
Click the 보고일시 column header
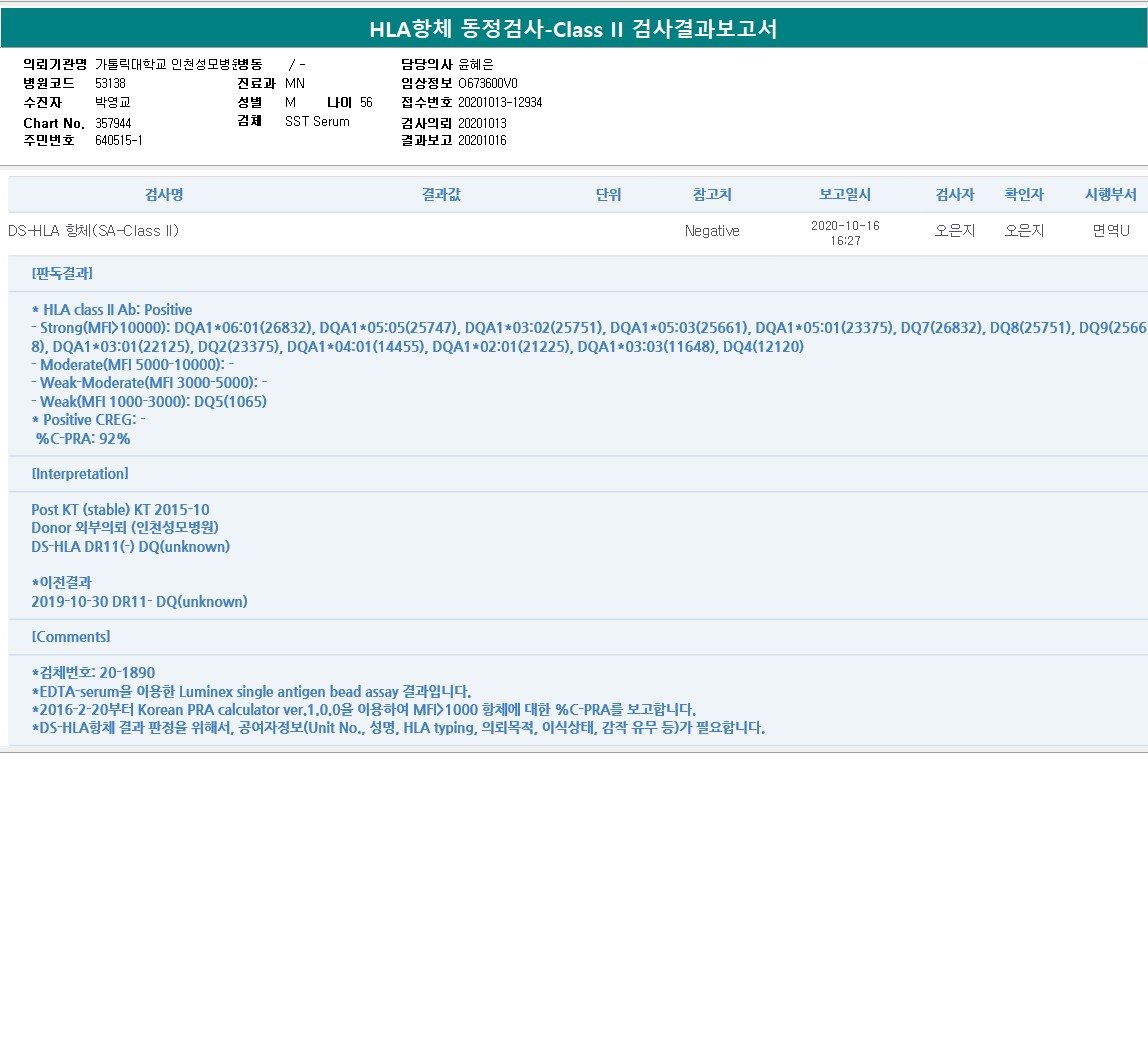pos(845,194)
